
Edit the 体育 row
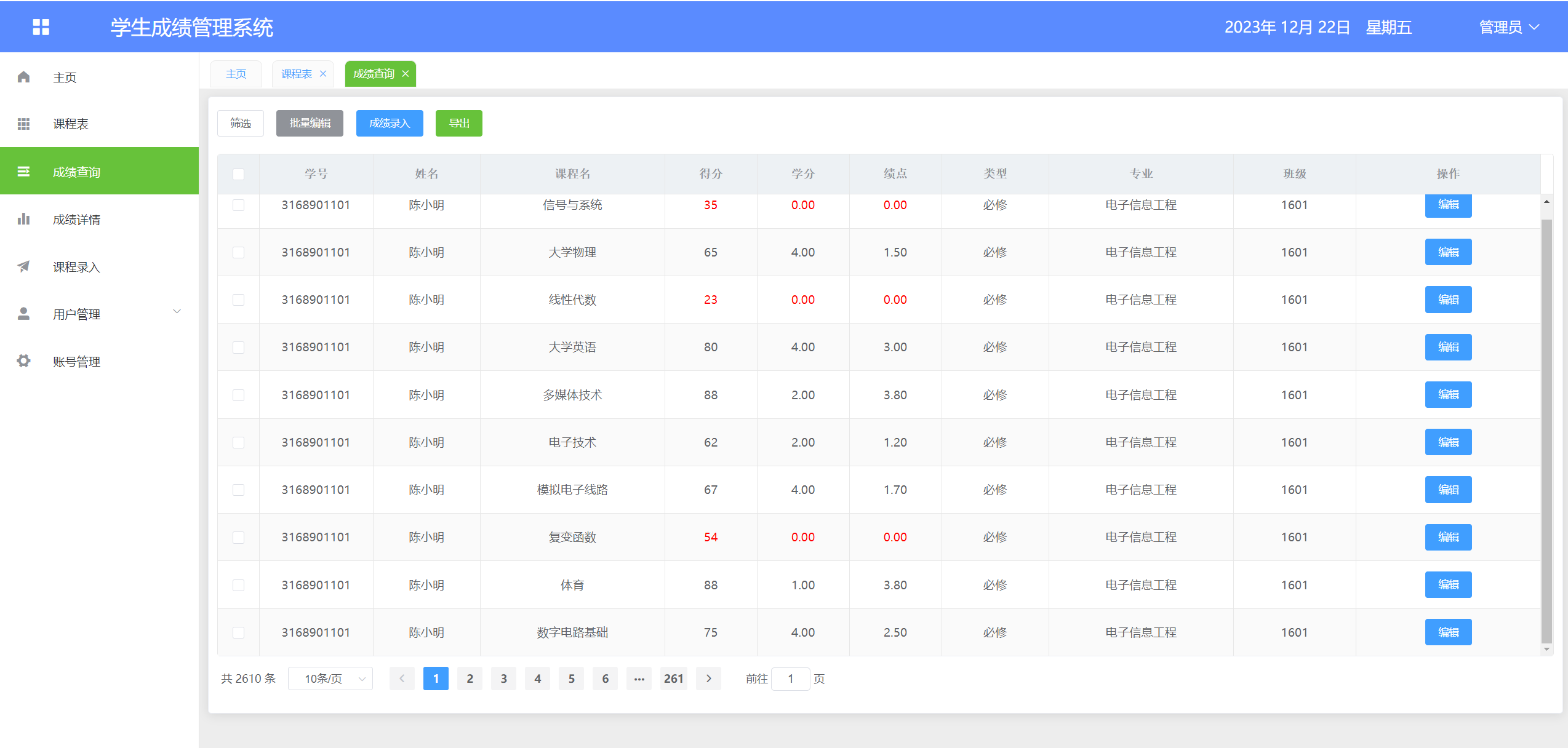coord(1448,584)
